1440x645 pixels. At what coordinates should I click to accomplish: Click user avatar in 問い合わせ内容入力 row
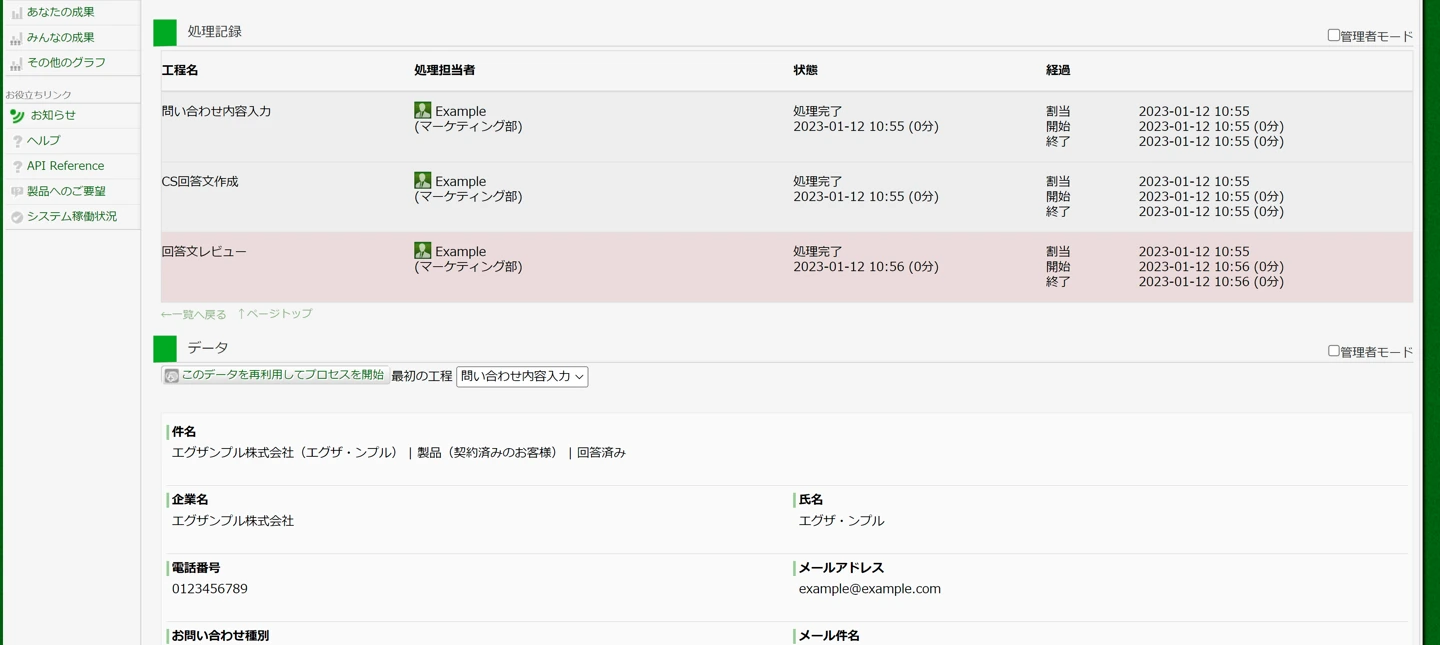tap(423, 110)
